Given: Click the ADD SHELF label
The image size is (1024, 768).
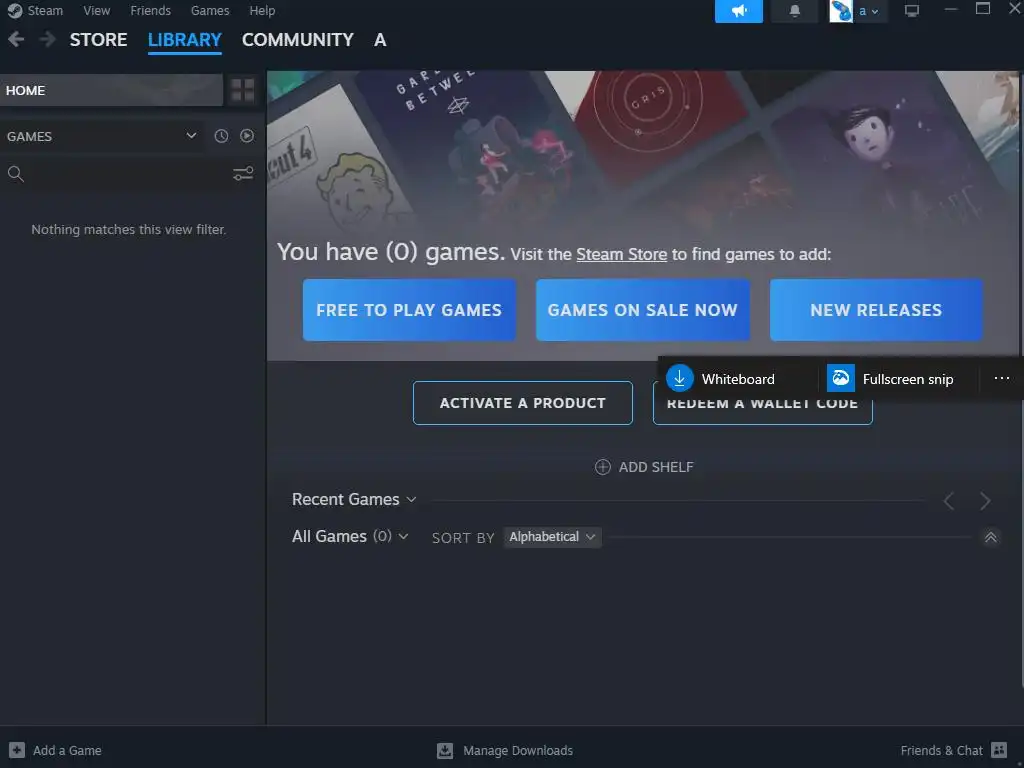Looking at the screenshot, I should click(x=656, y=467).
